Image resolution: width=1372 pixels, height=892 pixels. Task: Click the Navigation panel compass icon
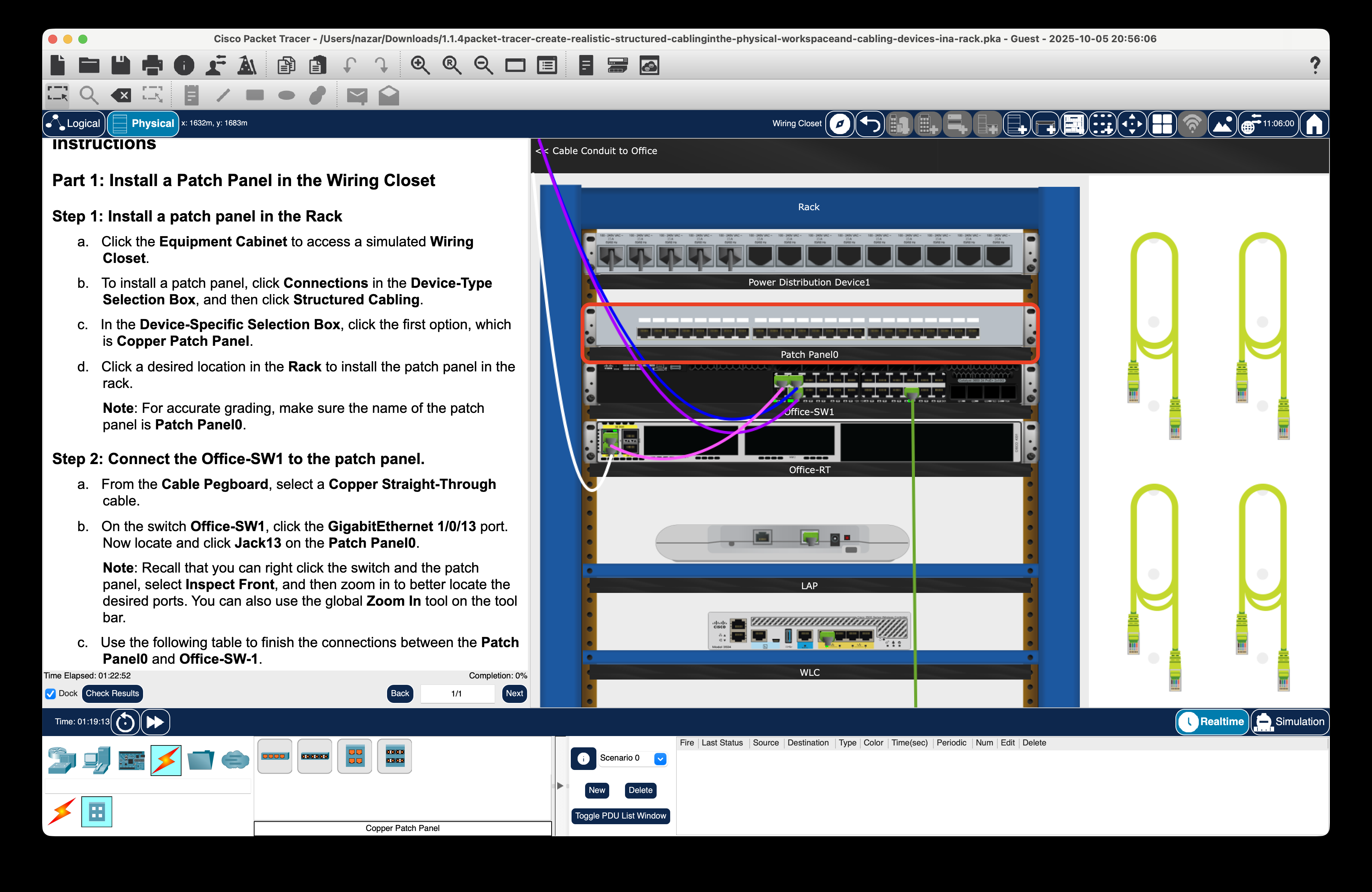840,124
